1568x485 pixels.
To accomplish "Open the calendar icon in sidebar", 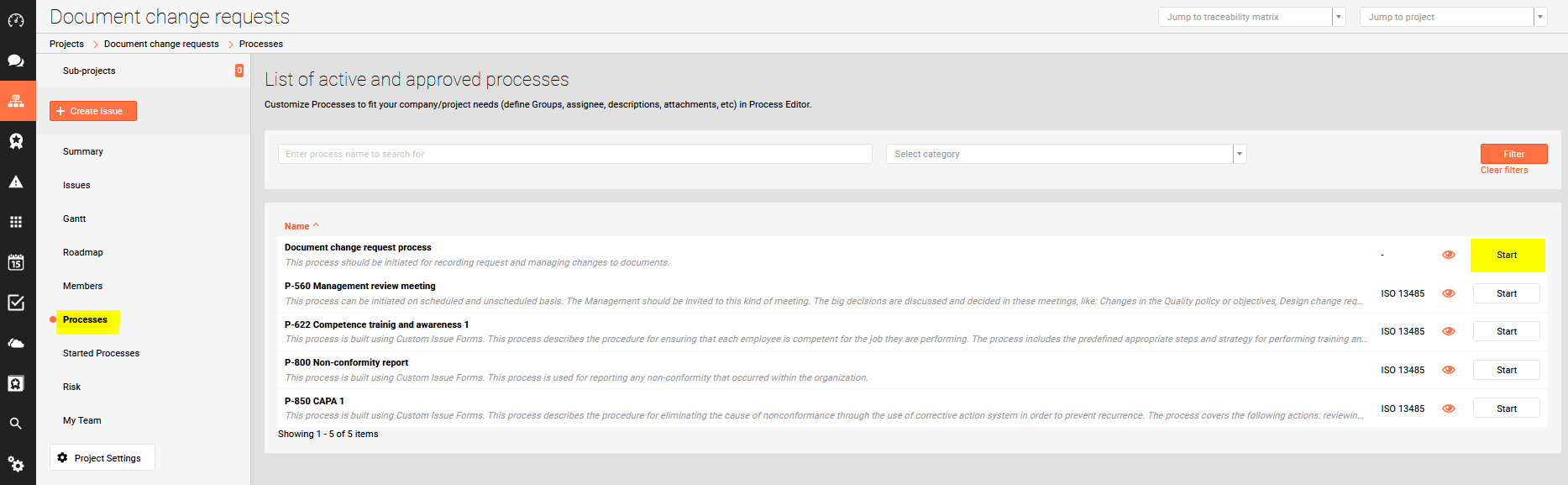I will (x=16, y=262).
